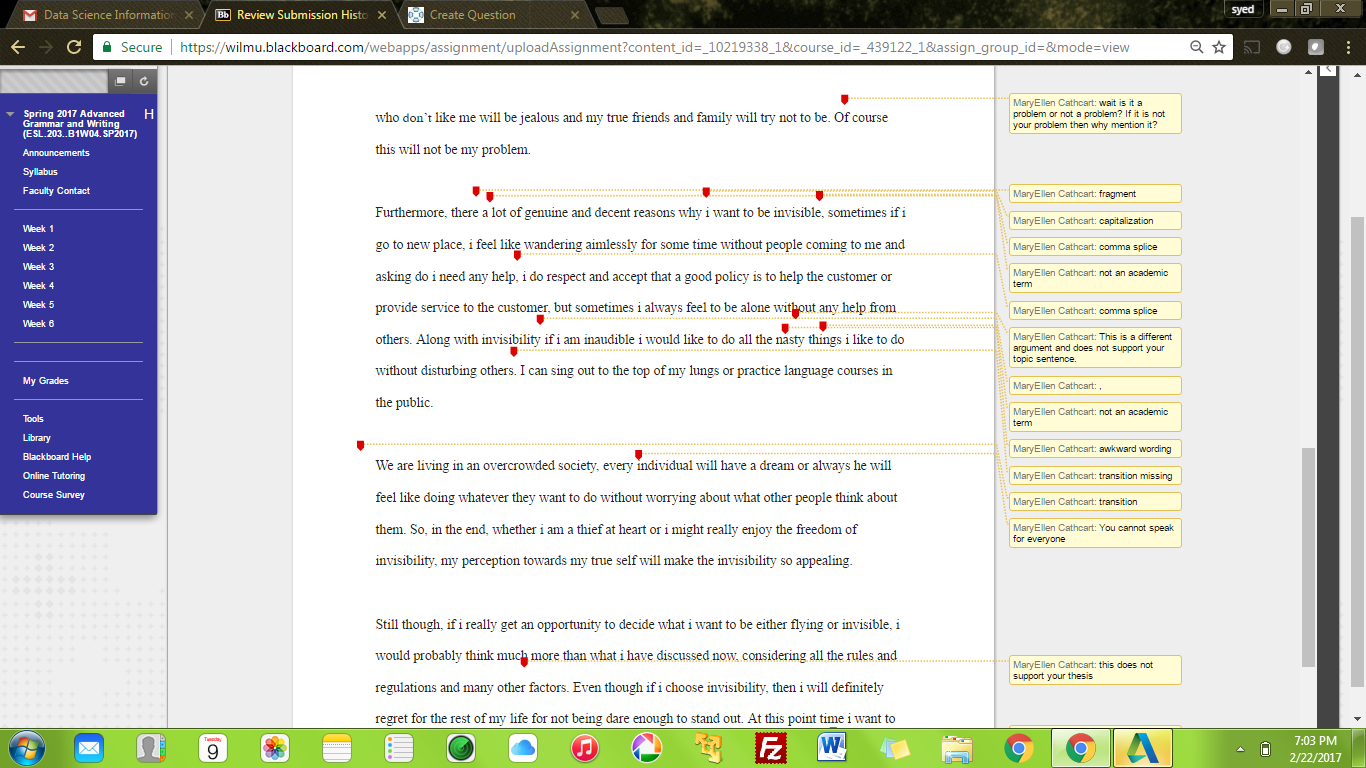Image resolution: width=1366 pixels, height=768 pixels.
Task: Click the red marker left of 'We are living'
Action: (360, 445)
